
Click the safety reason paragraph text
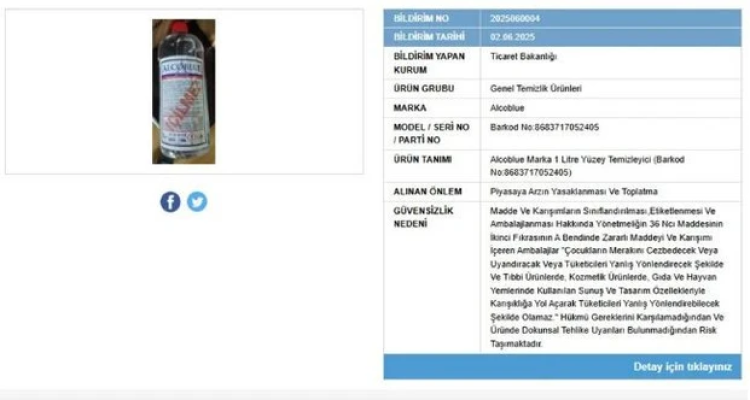point(607,278)
